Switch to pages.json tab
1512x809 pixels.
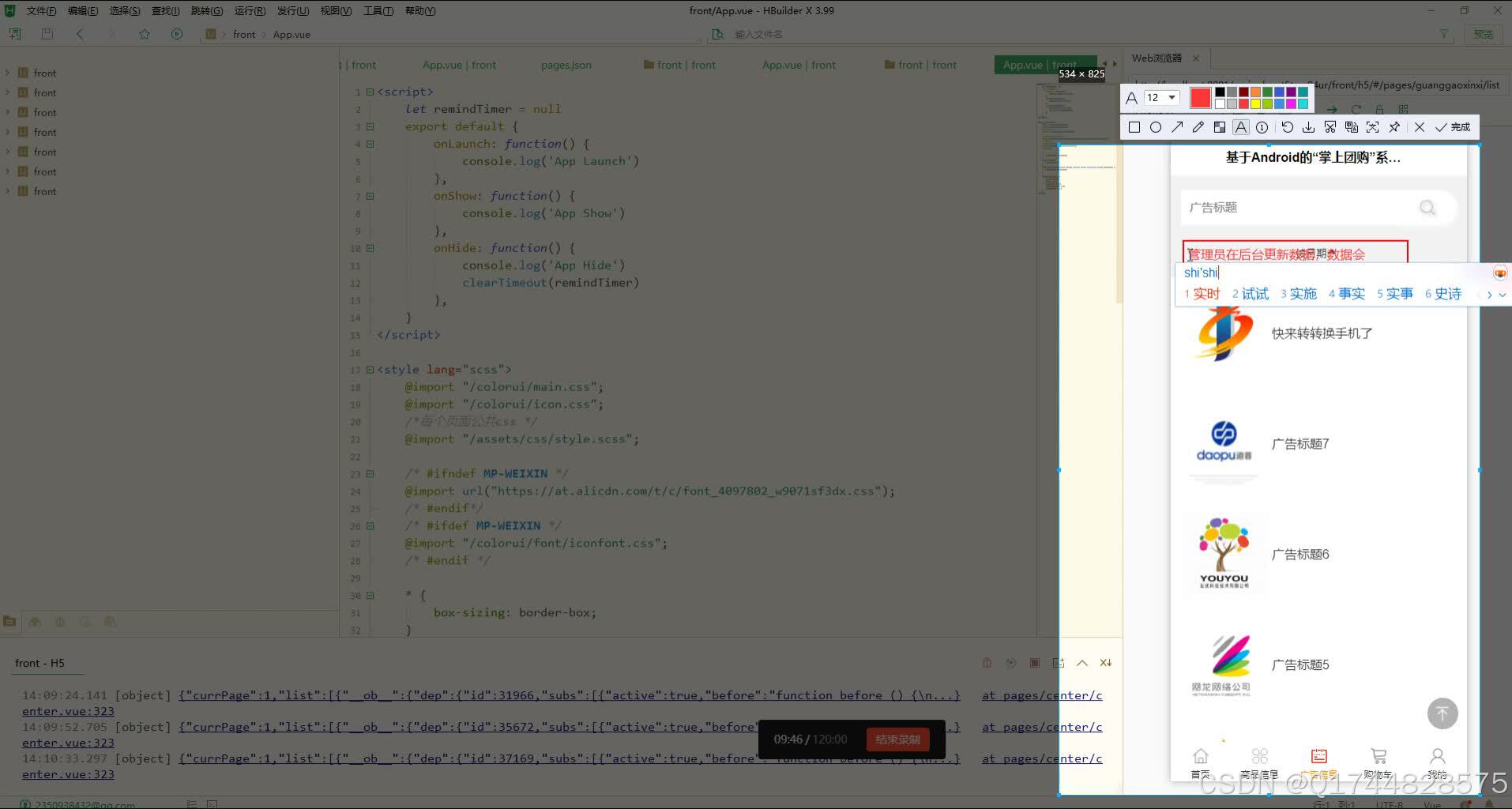click(x=566, y=65)
